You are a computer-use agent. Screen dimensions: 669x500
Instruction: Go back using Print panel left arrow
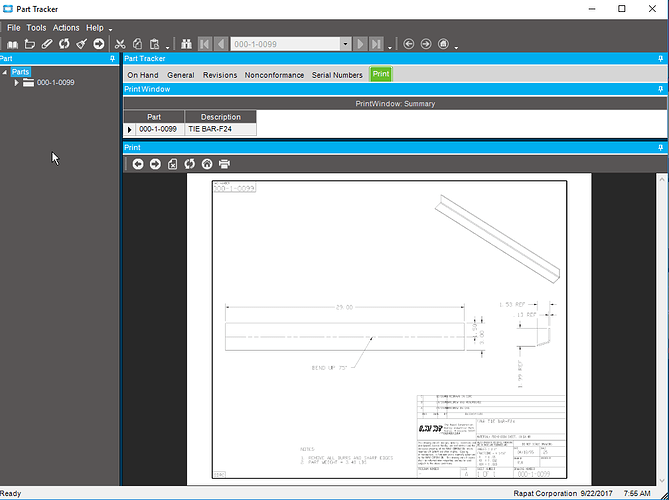click(x=138, y=164)
